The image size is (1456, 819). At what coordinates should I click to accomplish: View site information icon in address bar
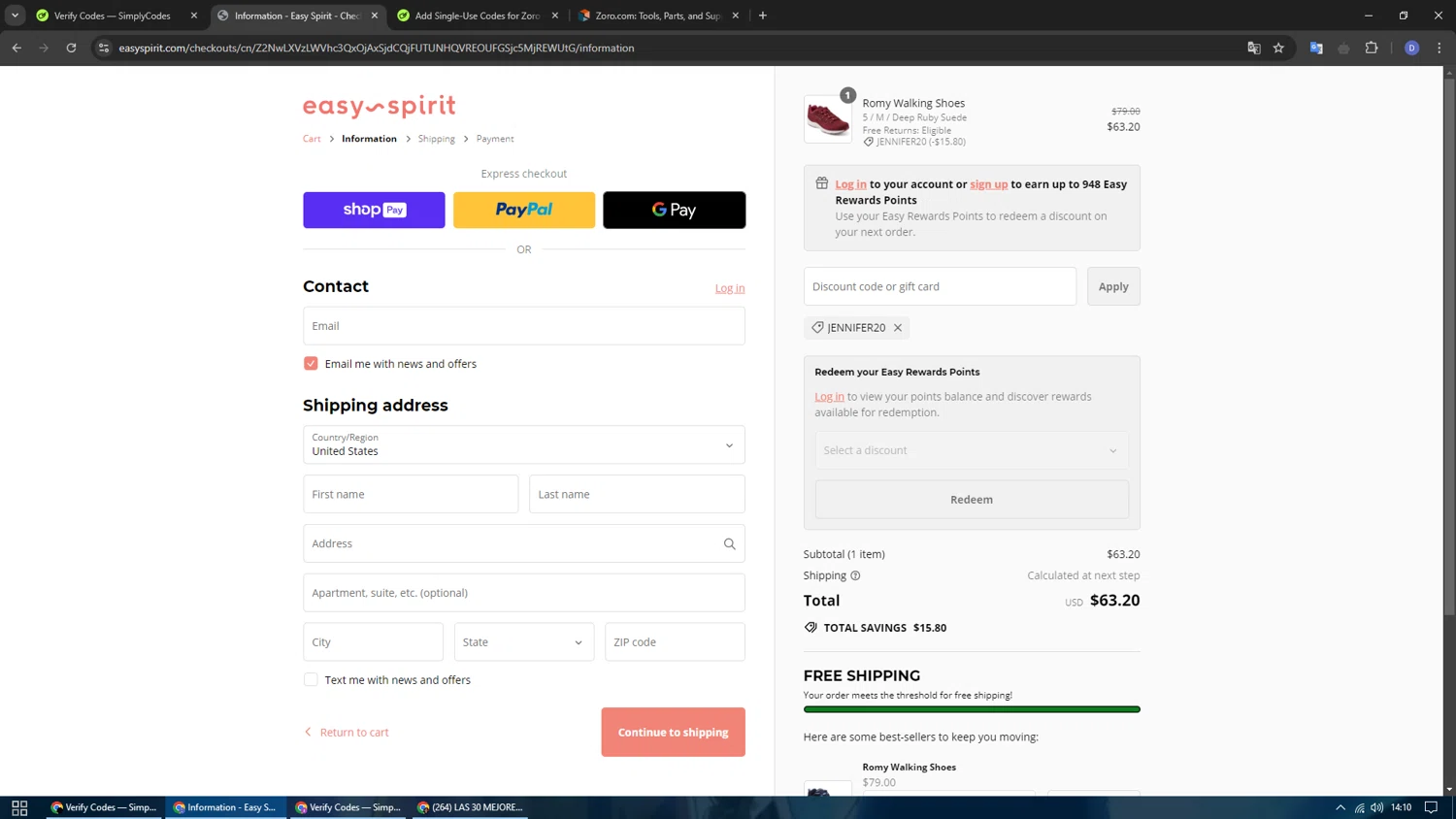tap(104, 48)
